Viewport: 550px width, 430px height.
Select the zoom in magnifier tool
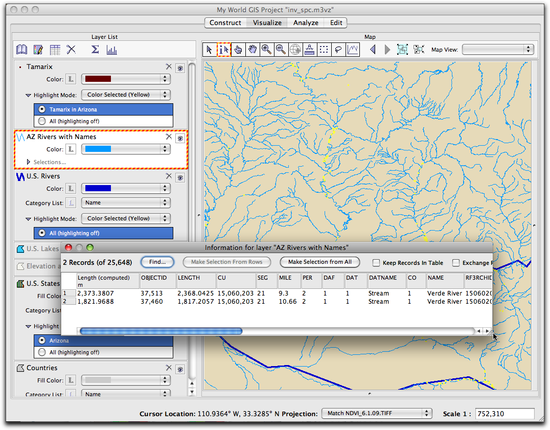click(x=267, y=49)
